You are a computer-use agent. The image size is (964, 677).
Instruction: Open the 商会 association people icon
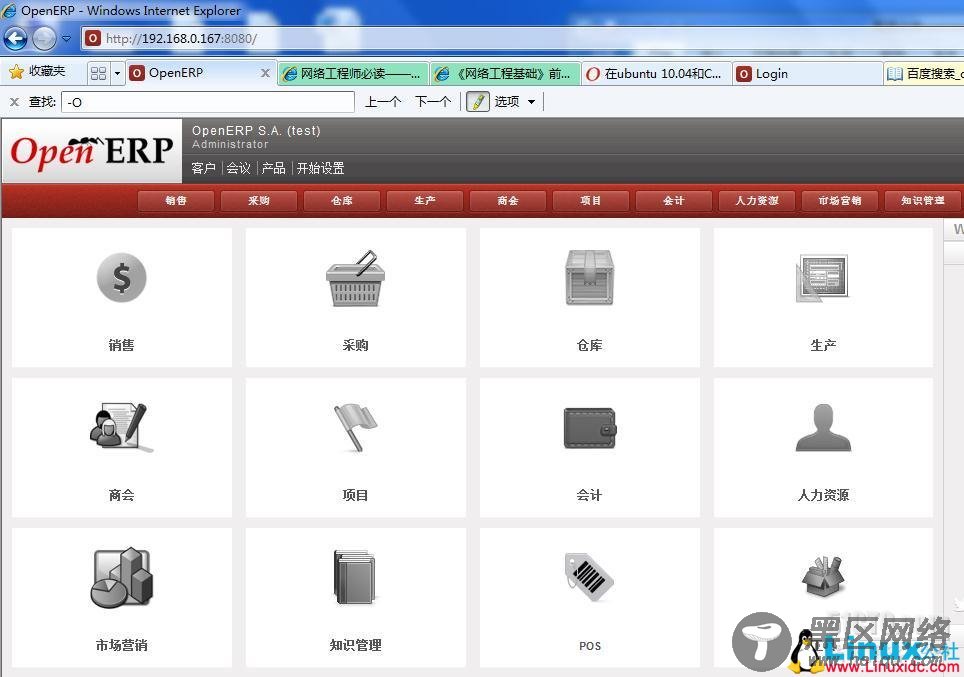click(x=120, y=426)
